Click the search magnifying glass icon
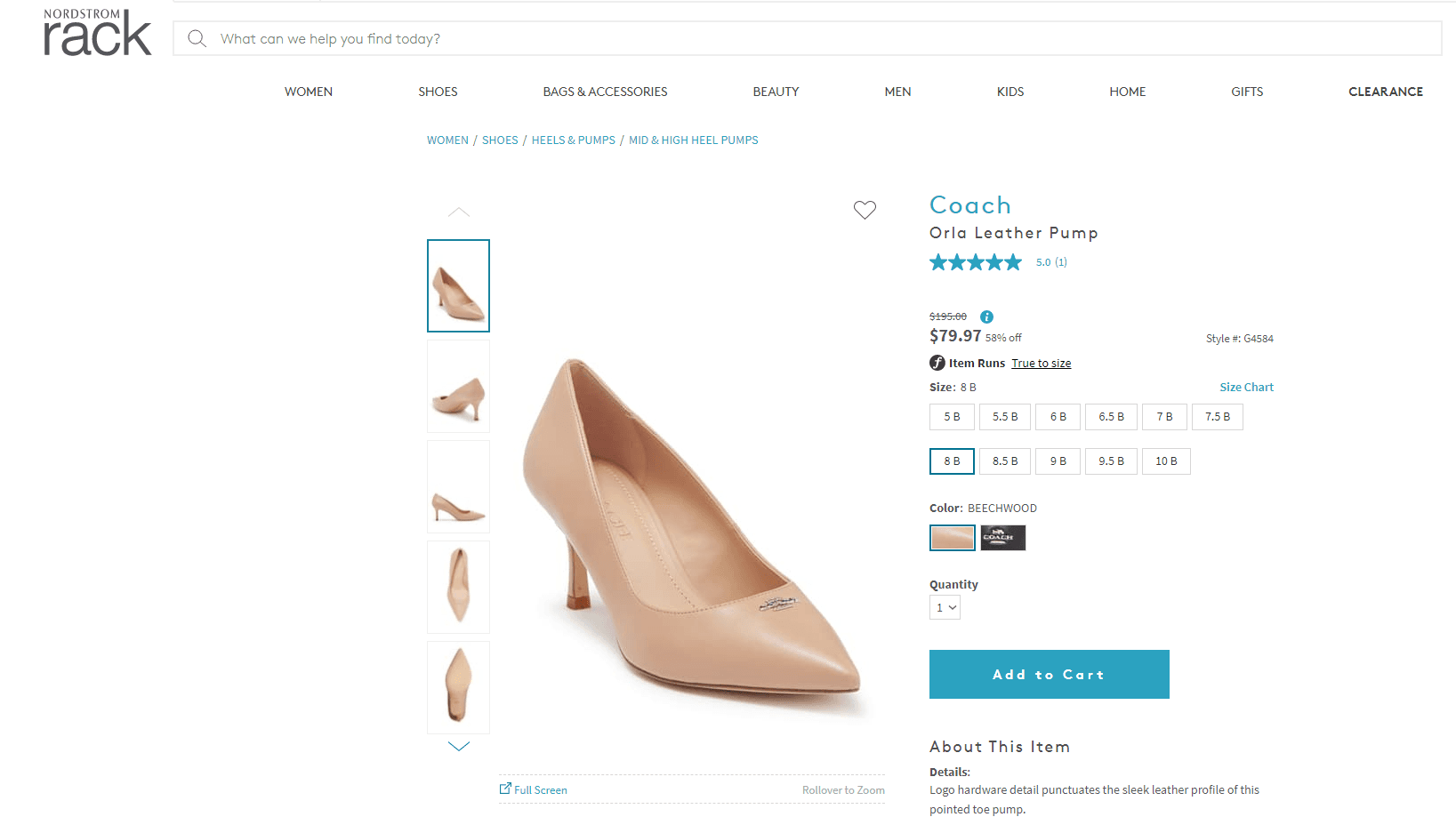 click(x=197, y=38)
